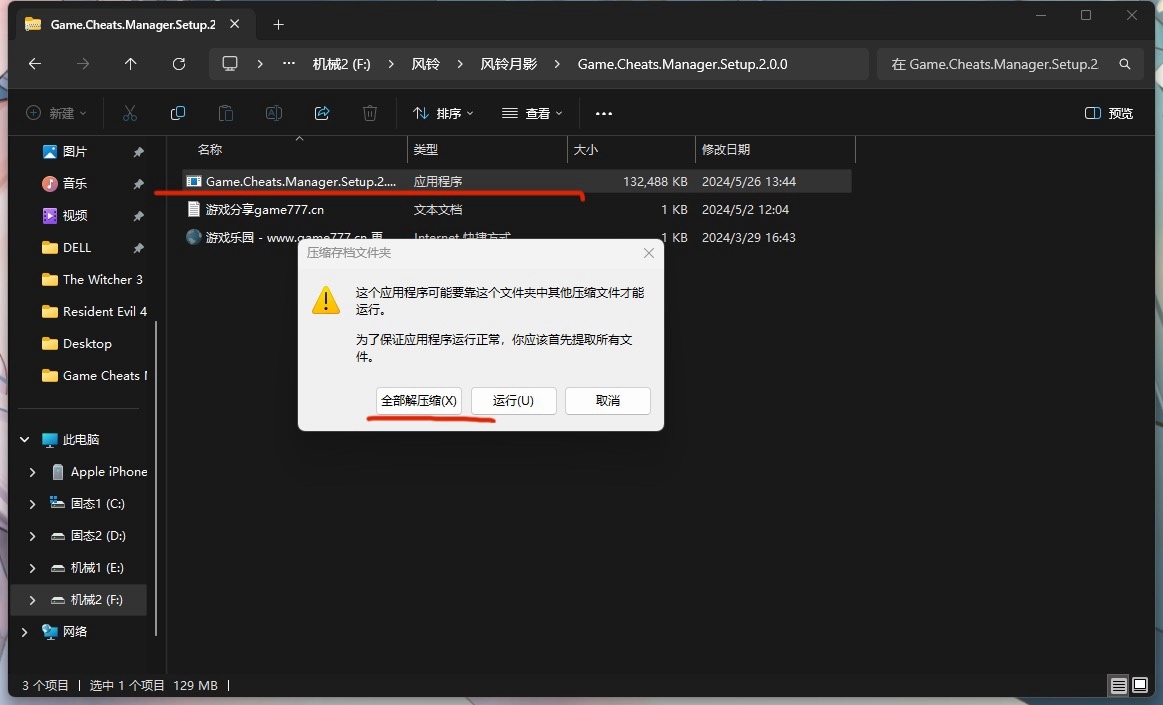
Task: Click the Cut scissors icon
Action: (x=130, y=113)
